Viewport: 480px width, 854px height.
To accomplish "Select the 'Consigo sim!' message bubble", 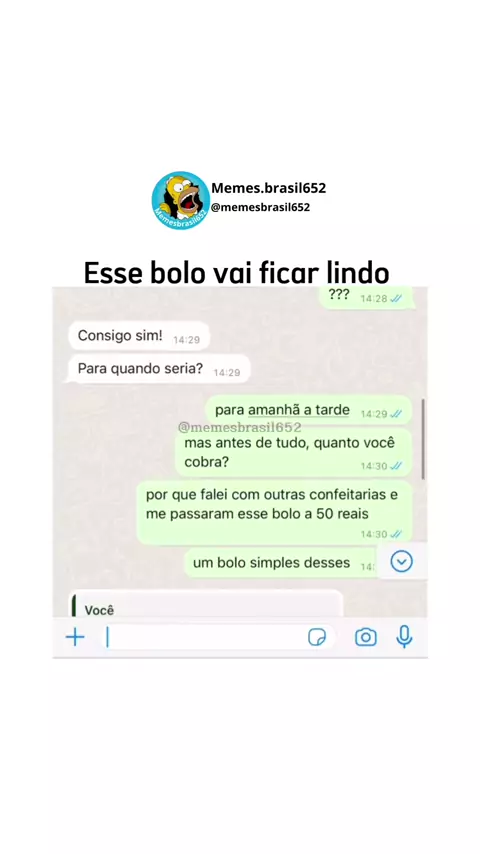I will [x=139, y=336].
